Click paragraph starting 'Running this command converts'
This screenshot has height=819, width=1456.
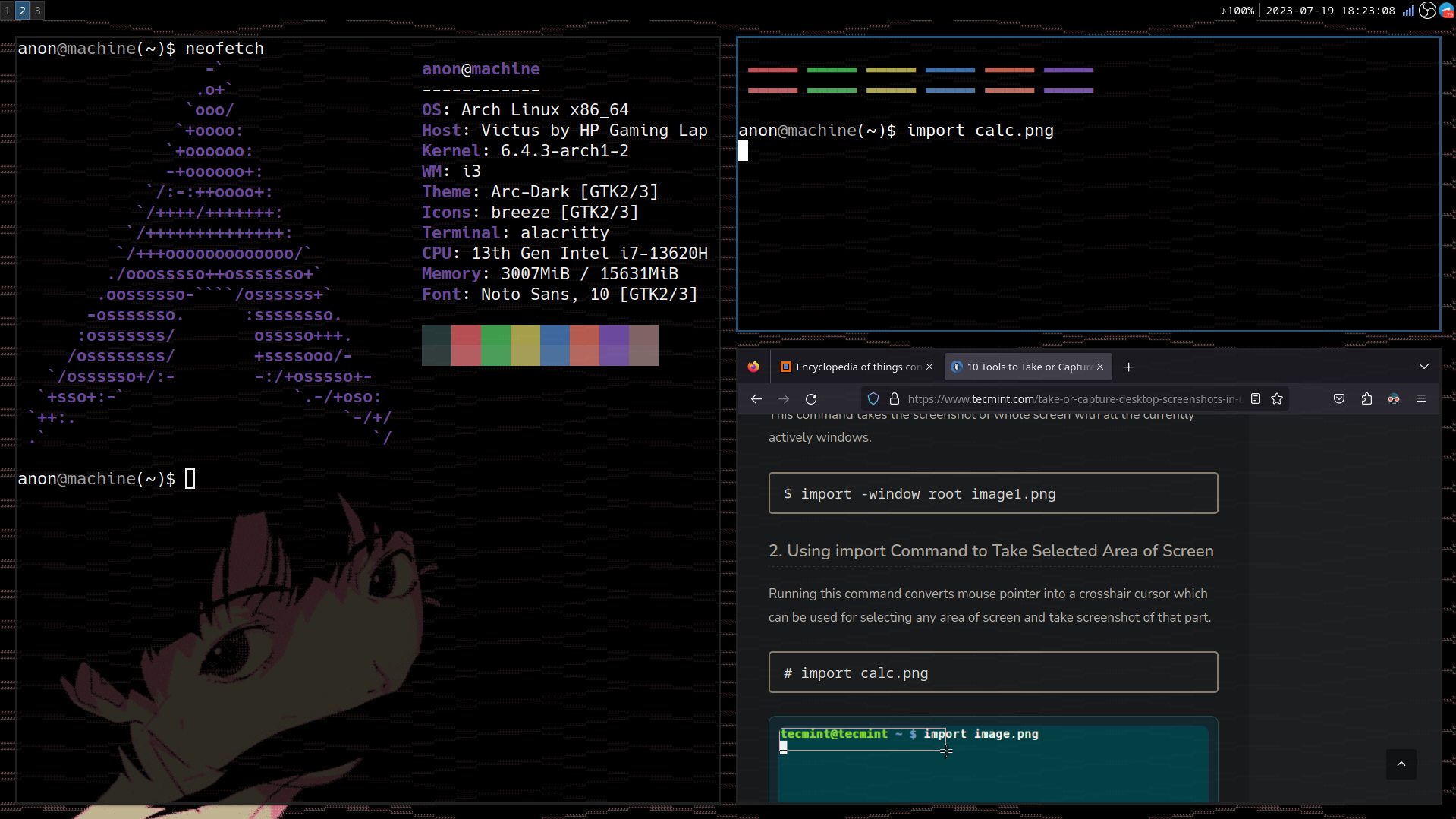click(989, 605)
